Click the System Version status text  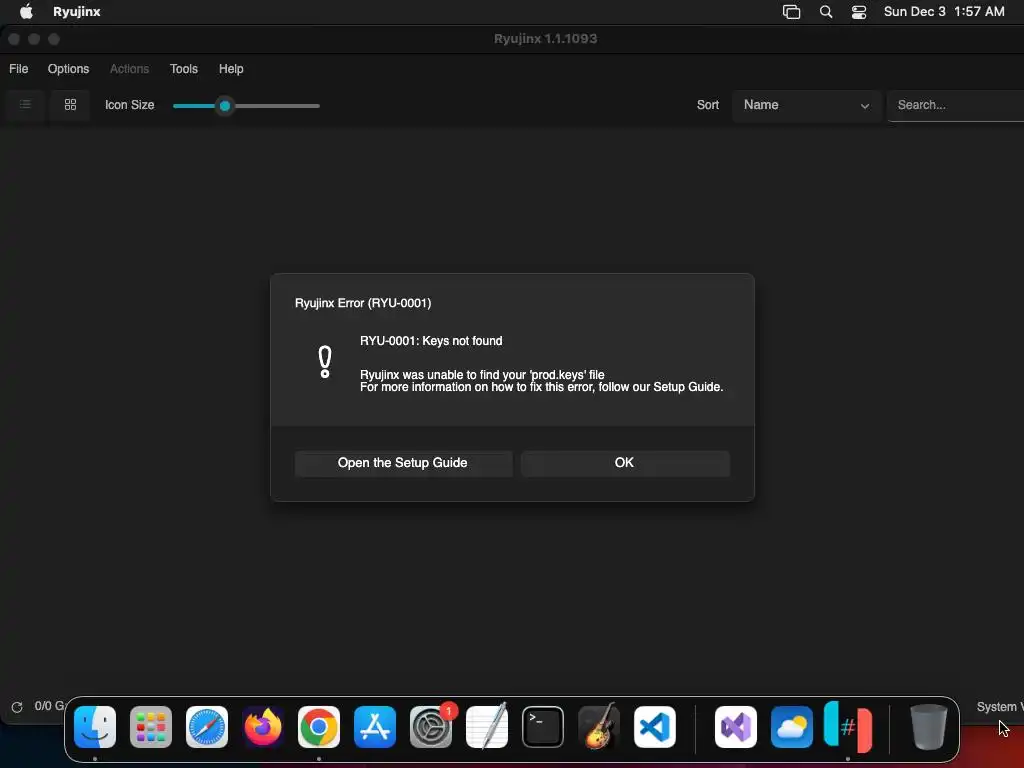tap(1000, 707)
